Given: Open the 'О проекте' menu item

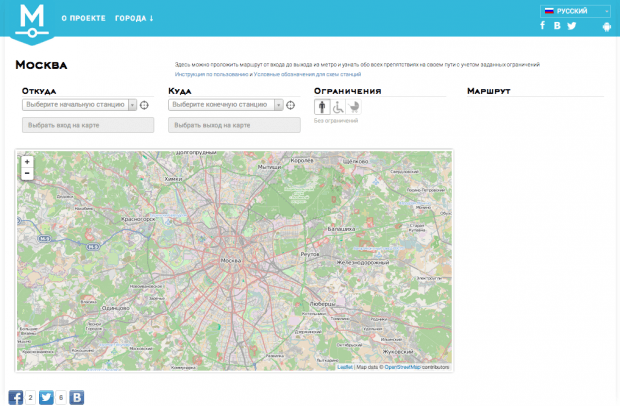Looking at the screenshot, I should pyautogui.click(x=84, y=19).
